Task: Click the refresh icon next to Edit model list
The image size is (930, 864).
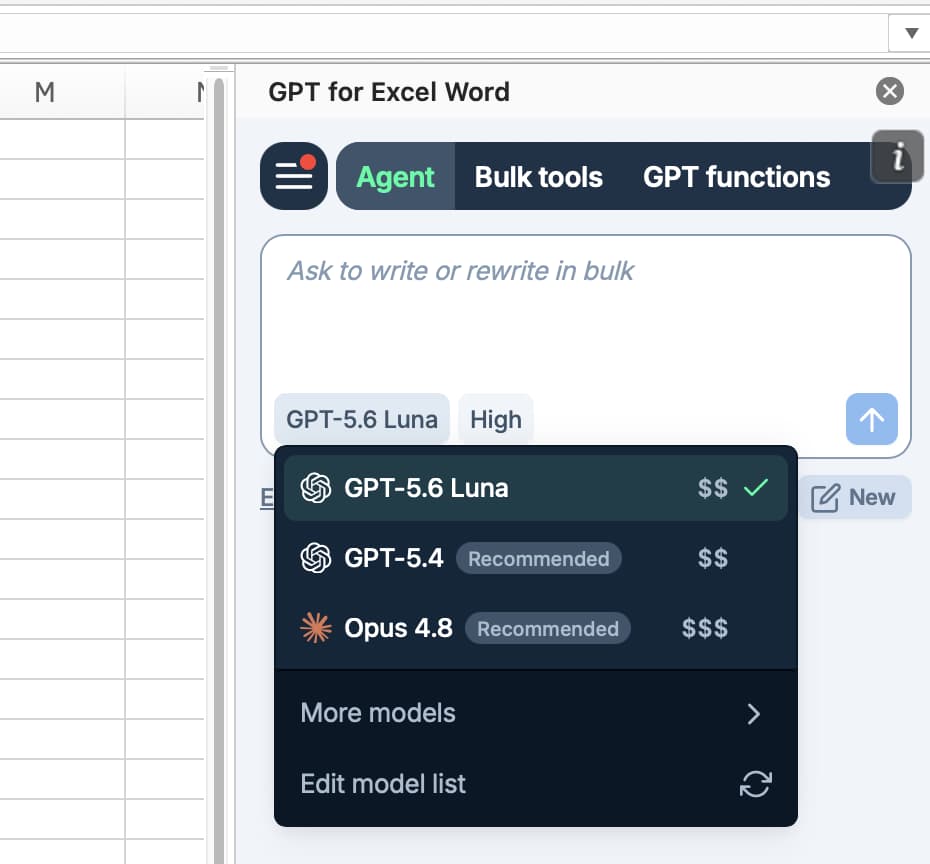Action: [x=755, y=784]
